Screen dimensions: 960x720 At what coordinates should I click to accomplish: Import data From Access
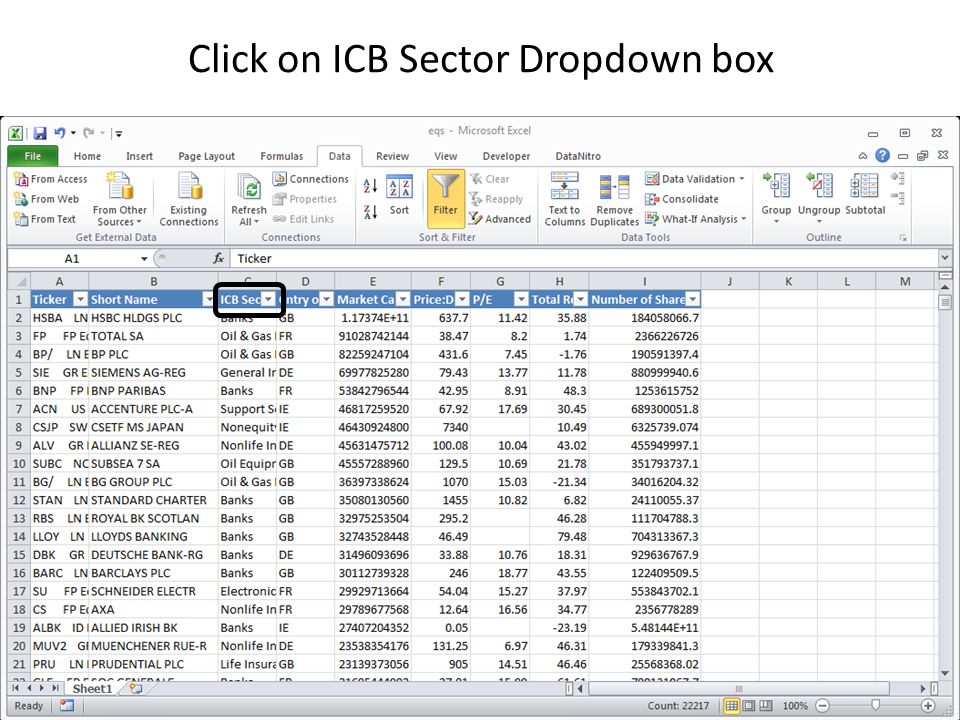[x=51, y=179]
